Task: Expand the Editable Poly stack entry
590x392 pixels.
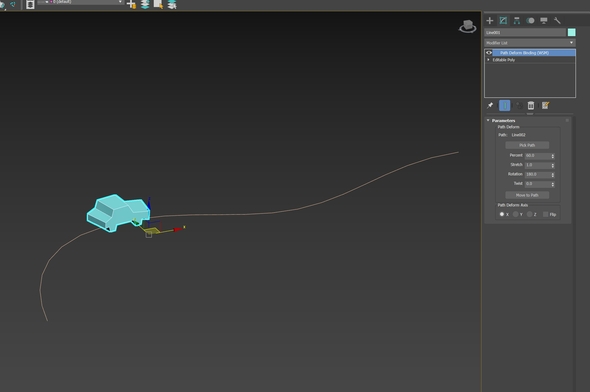Action: (x=488, y=60)
